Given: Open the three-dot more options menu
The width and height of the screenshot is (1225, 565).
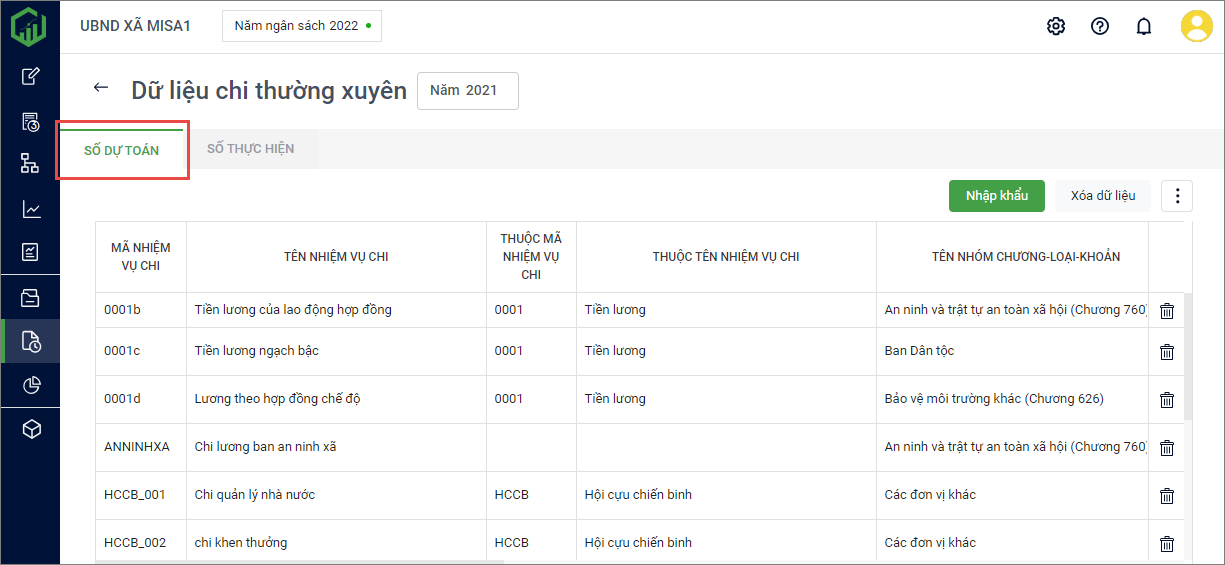Looking at the screenshot, I should (x=1177, y=196).
